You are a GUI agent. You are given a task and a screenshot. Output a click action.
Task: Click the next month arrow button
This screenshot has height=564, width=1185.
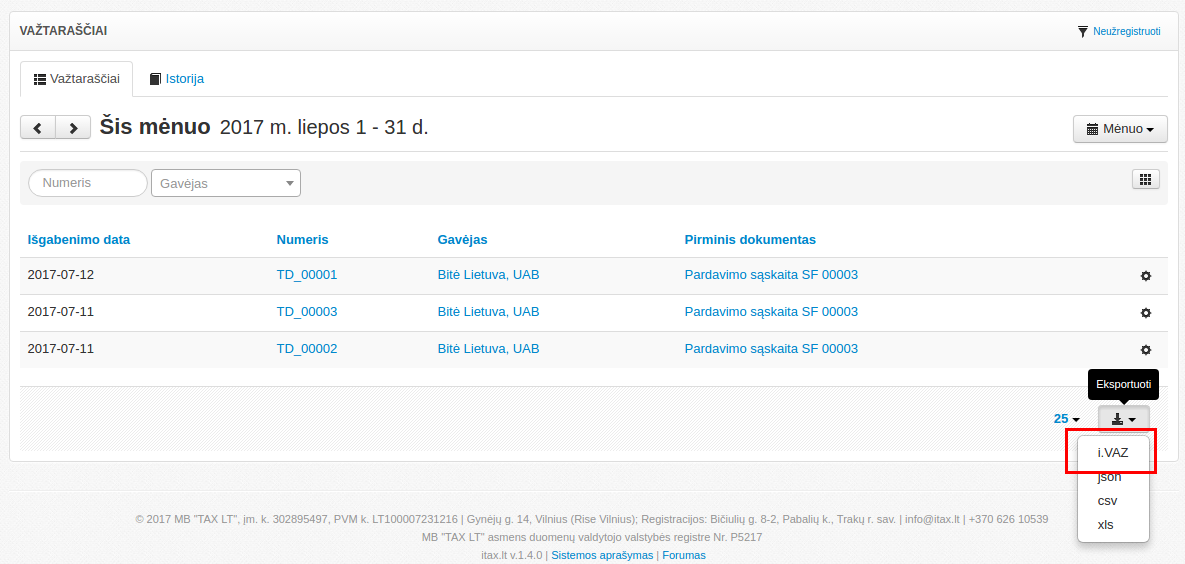tap(72, 128)
